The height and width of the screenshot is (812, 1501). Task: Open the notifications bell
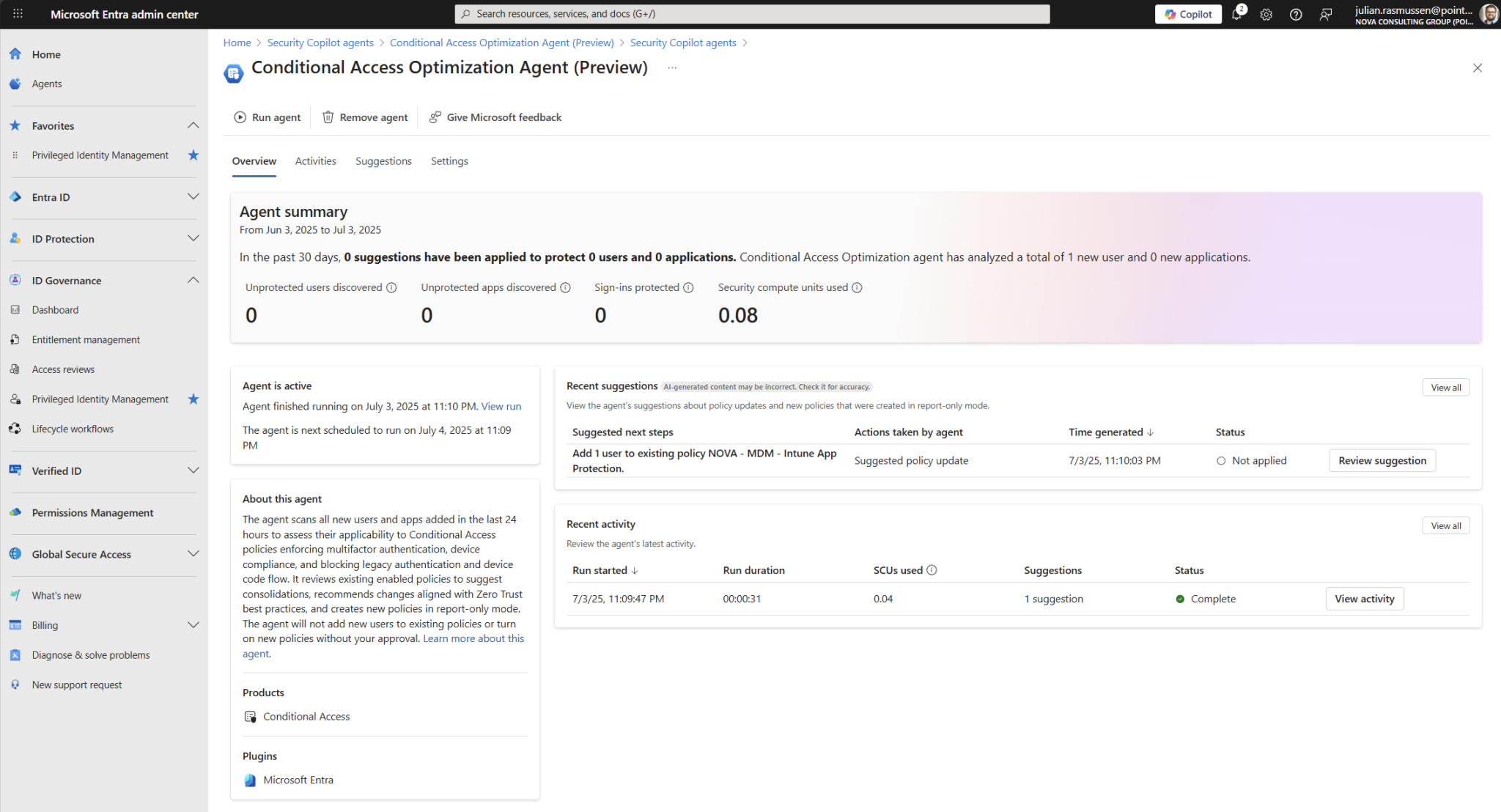[1236, 14]
